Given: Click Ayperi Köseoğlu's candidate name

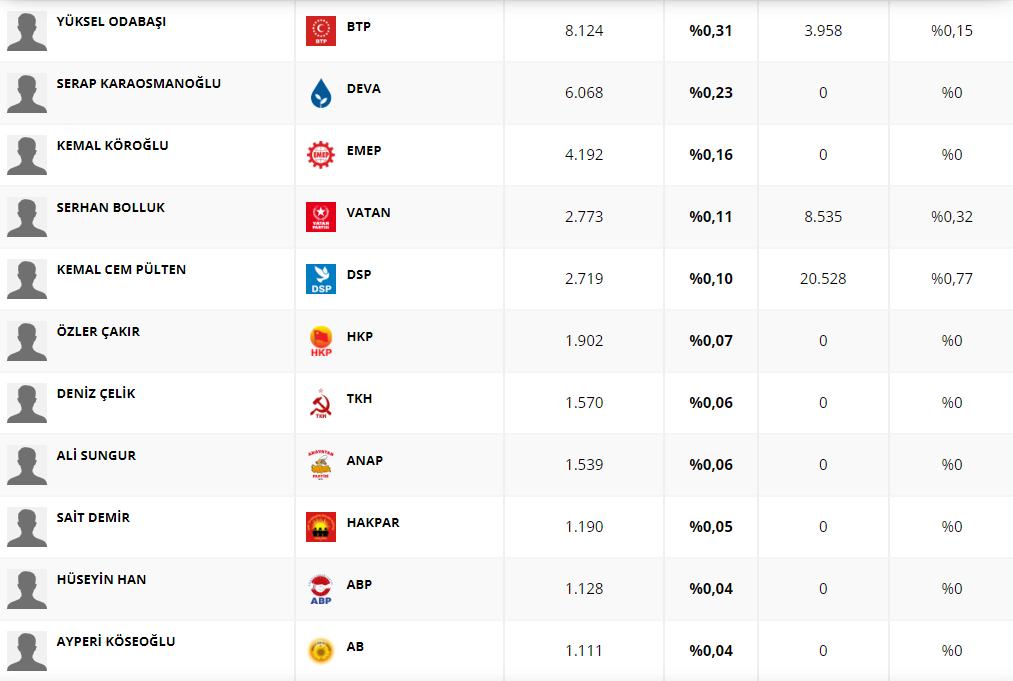Looking at the screenshot, I should pyautogui.click(x=116, y=641).
